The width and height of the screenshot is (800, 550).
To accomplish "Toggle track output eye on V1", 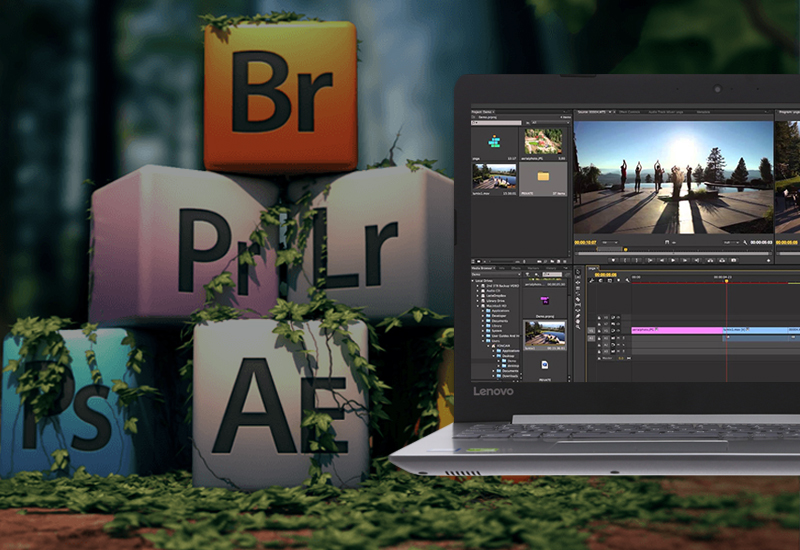I will coord(618,331).
